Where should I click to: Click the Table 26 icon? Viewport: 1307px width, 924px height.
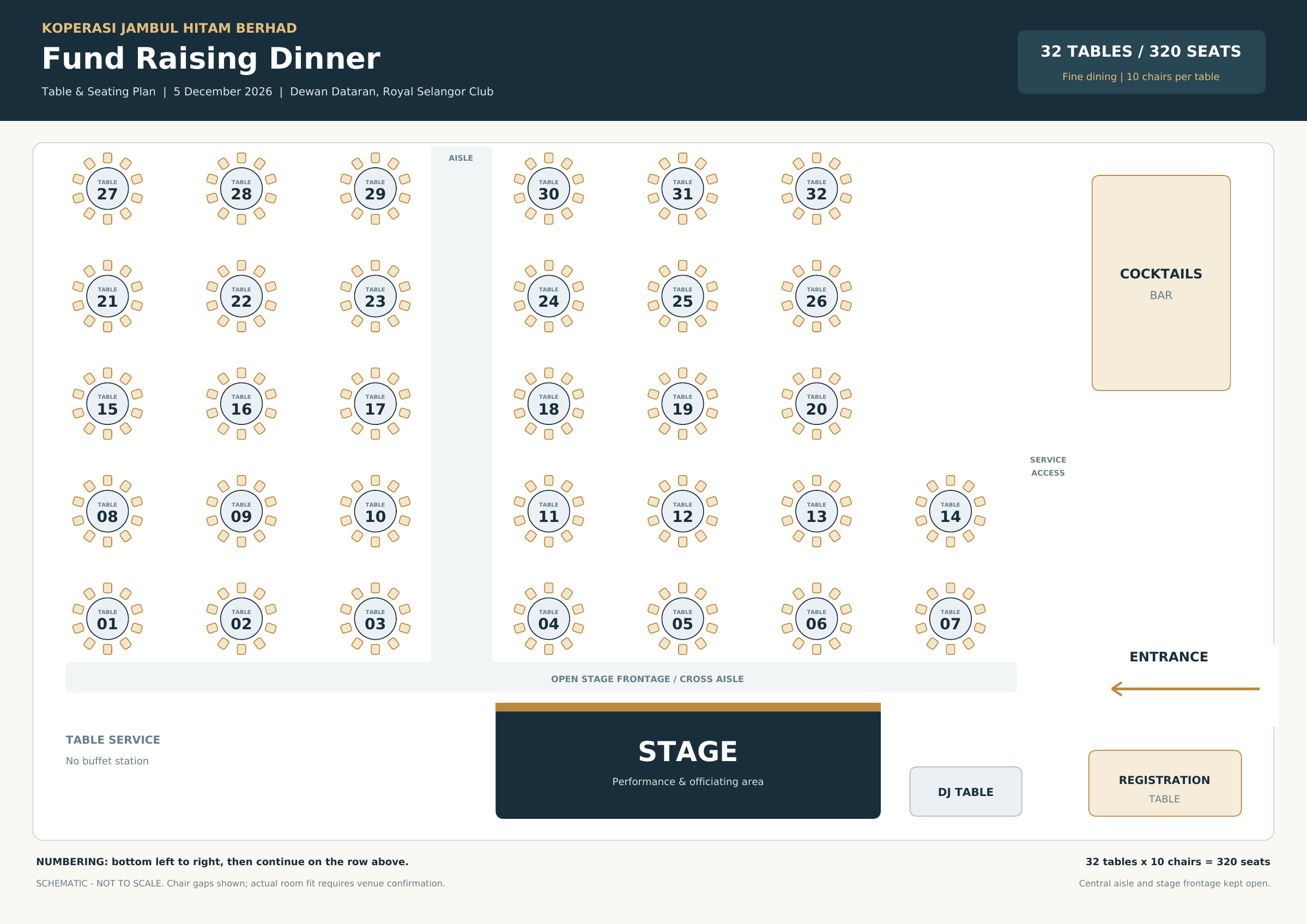[816, 296]
